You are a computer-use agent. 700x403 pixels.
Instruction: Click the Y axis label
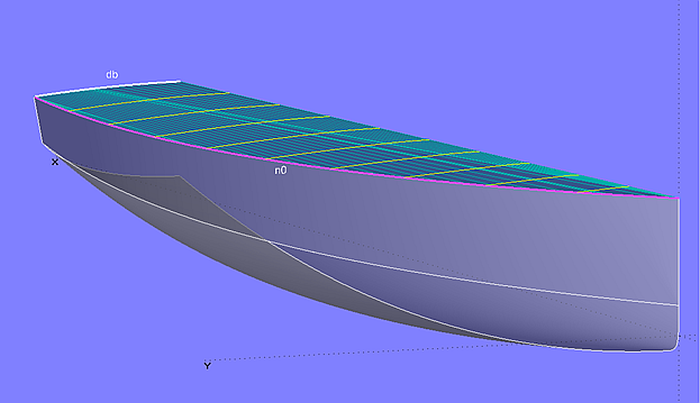[207, 366]
